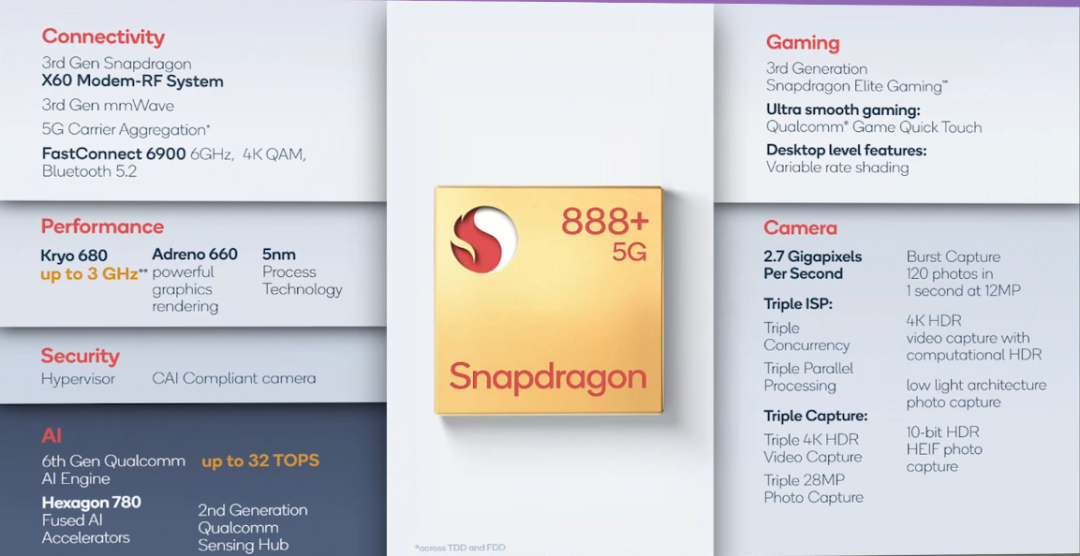Open the Gaming section heading
1080x556 pixels.
(802, 43)
